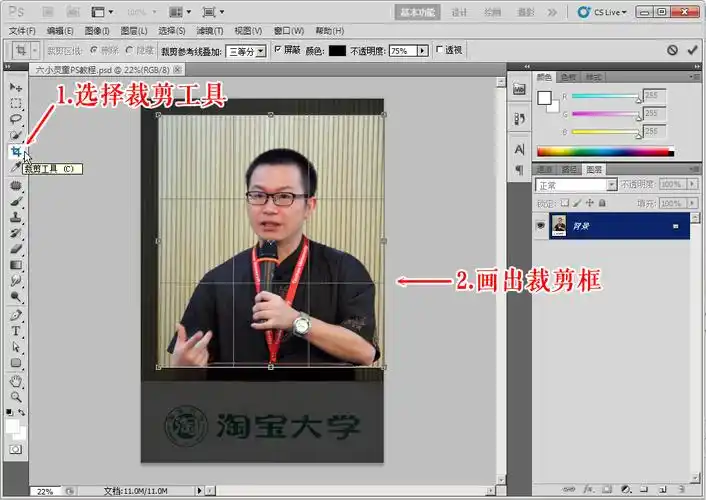Open the crop tool preset picker arrow
This screenshot has height=500, width=706.
point(35,50)
